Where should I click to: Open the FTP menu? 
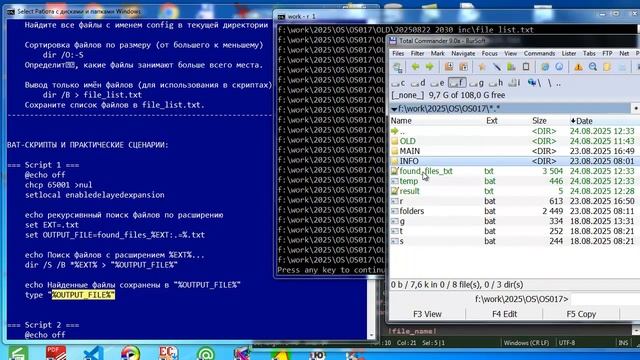607,53
